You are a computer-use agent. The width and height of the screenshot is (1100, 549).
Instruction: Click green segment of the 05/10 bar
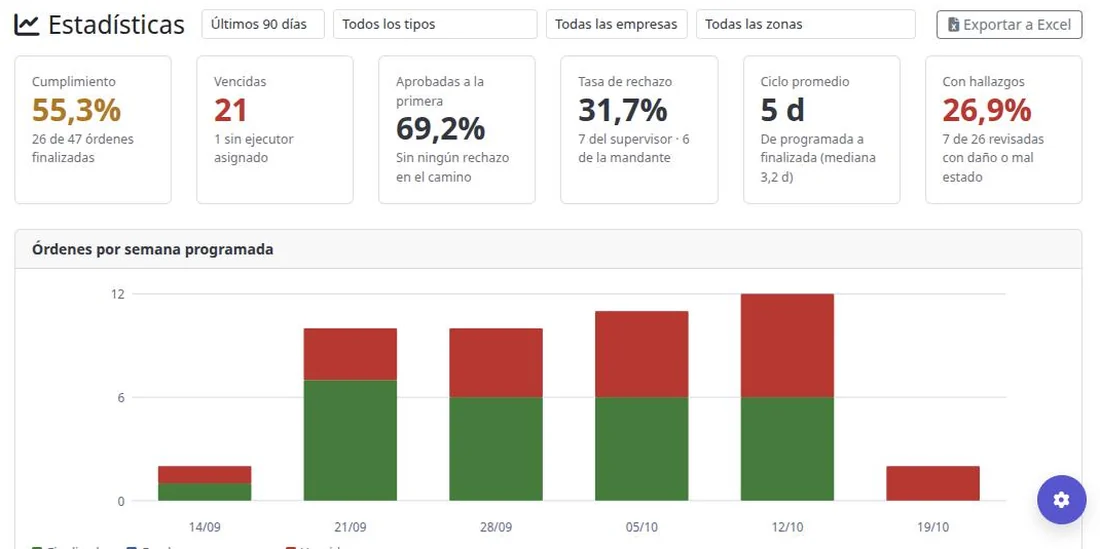point(642,449)
